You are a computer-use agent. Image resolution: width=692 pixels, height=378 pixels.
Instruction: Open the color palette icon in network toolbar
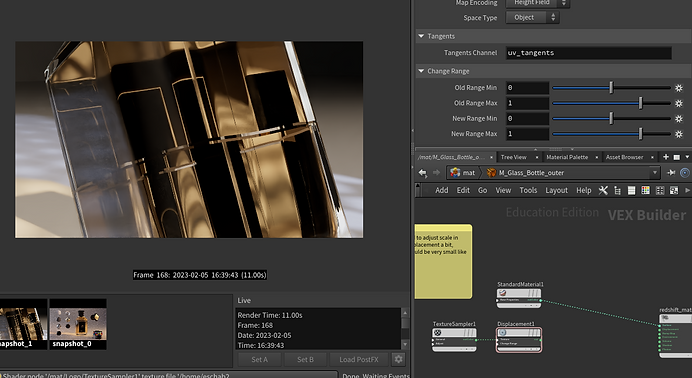coord(645,190)
